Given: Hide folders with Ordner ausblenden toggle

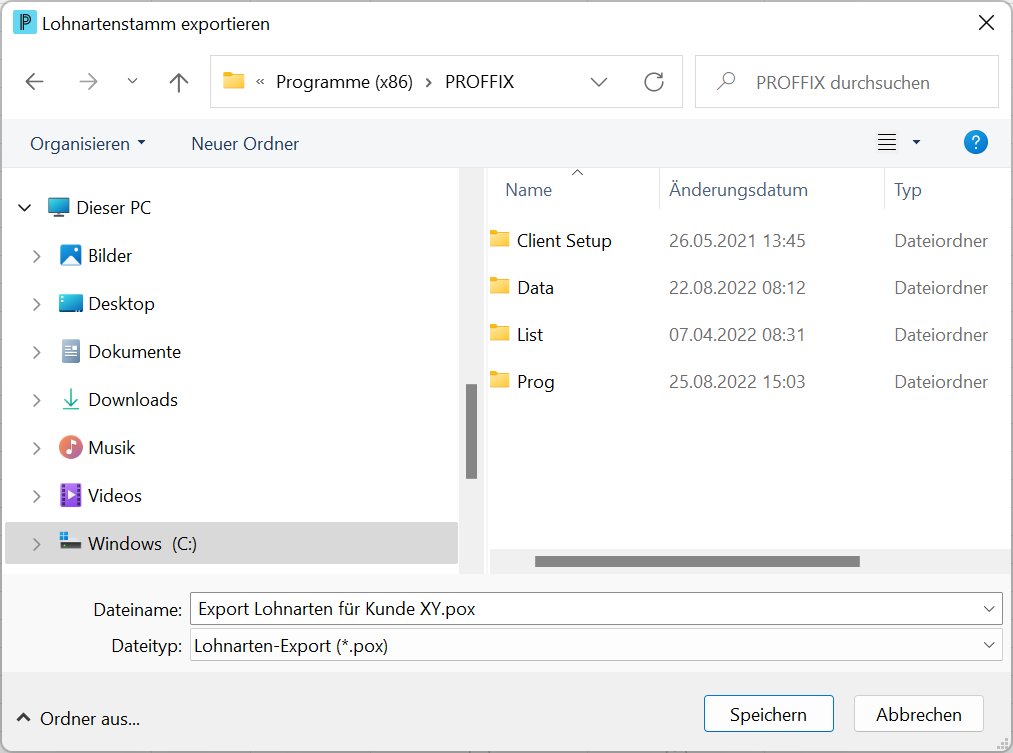Looking at the screenshot, I should point(78,719).
